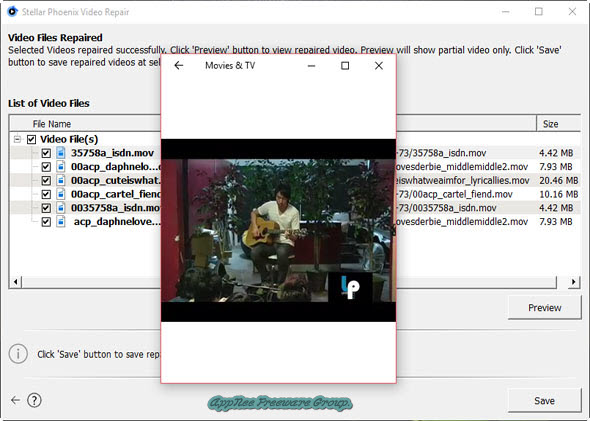Click Stellar Phoenix app logo icon

[12, 12]
